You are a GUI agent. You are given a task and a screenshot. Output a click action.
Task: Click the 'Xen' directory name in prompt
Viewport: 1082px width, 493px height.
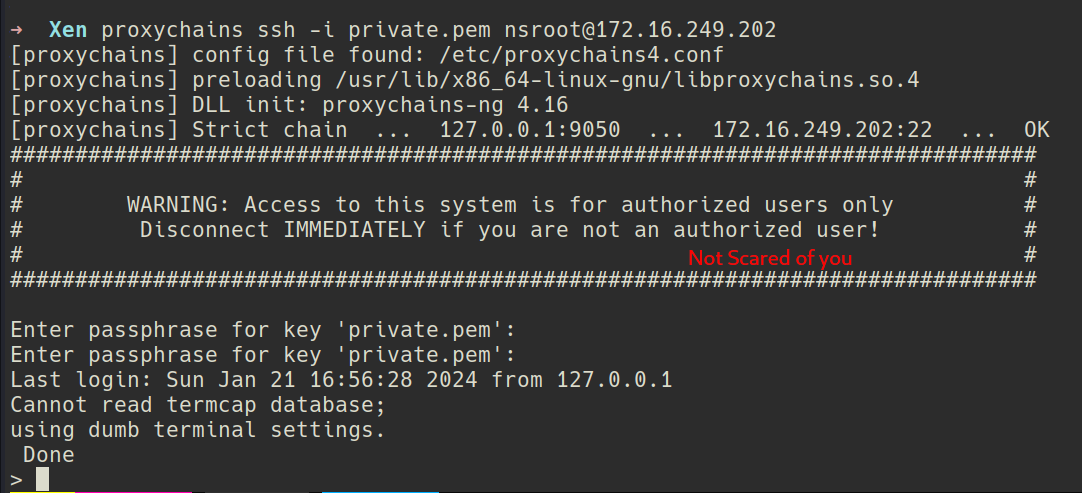tap(67, 30)
